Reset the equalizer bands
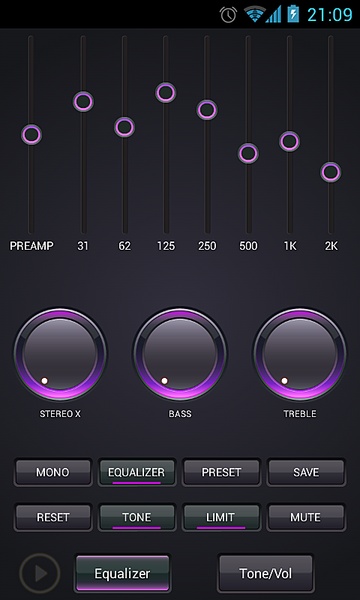 tap(53, 517)
